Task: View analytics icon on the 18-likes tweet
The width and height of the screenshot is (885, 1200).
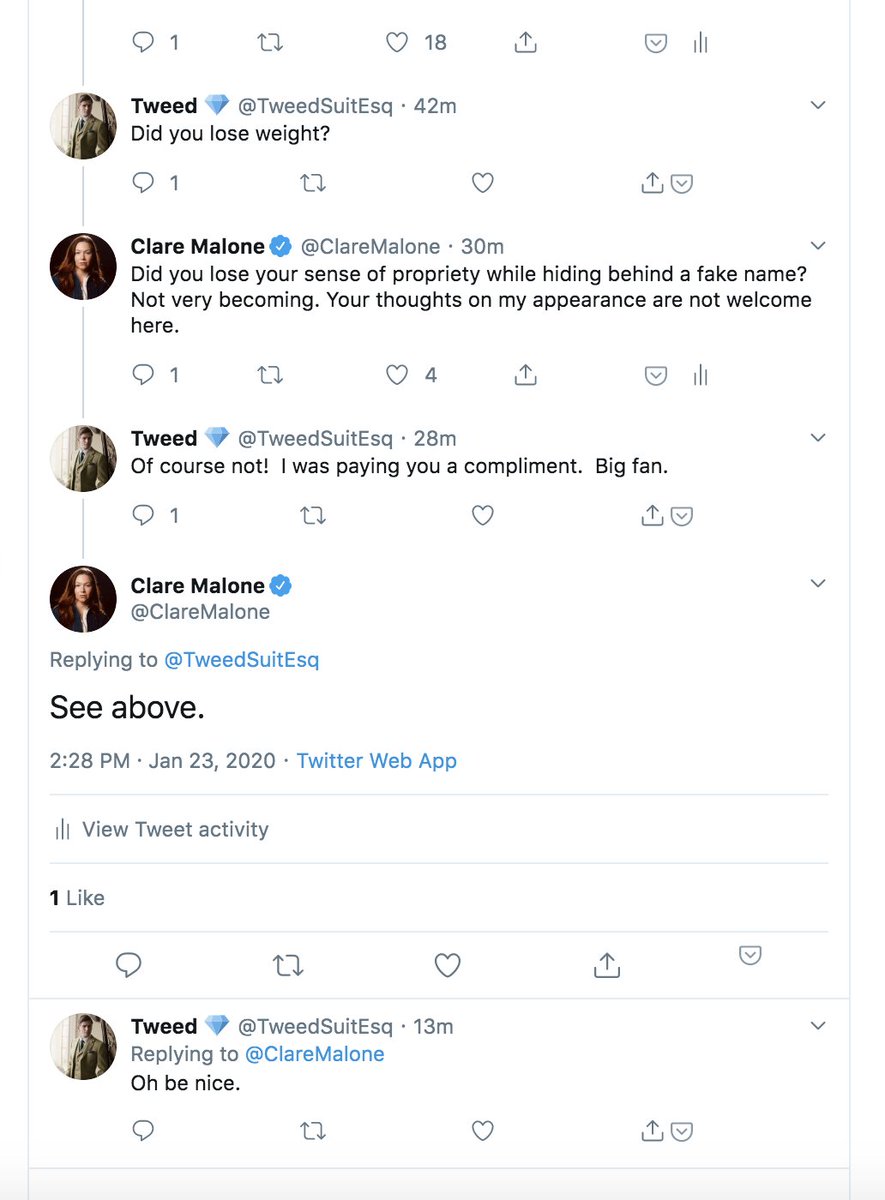Action: tap(700, 43)
